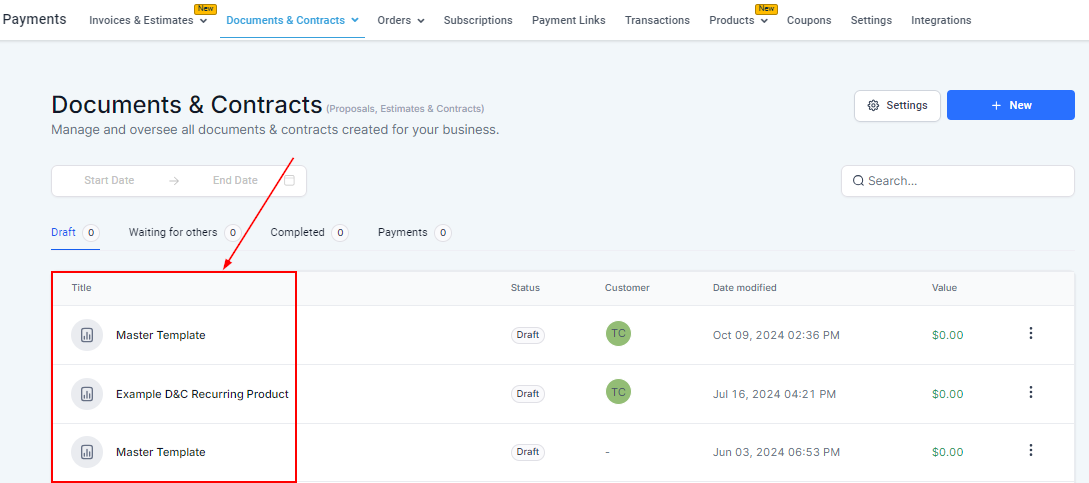Open three-dot menu for Oct 09 Master Template

pos(1031,334)
